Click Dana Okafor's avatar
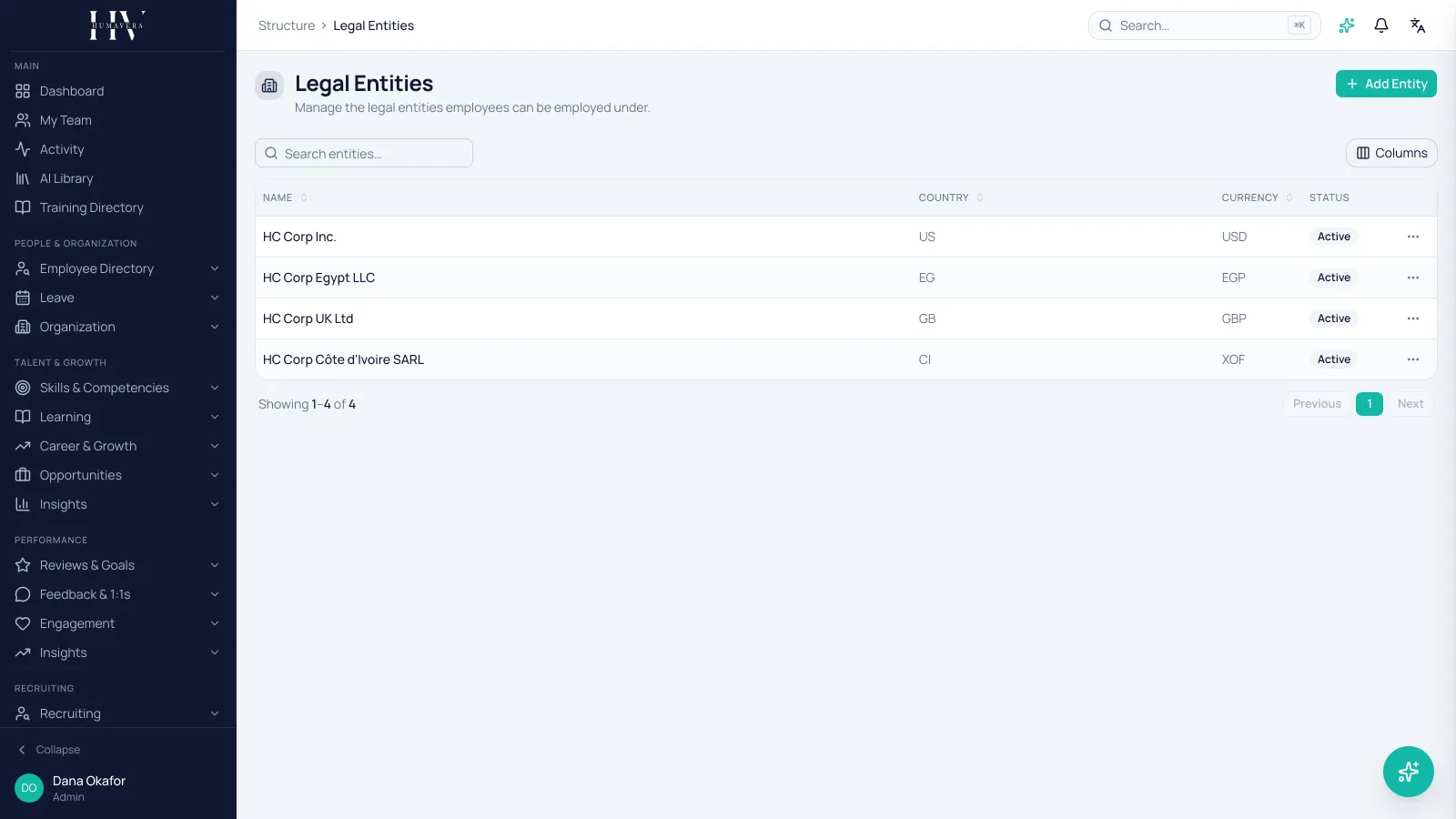 [29, 788]
